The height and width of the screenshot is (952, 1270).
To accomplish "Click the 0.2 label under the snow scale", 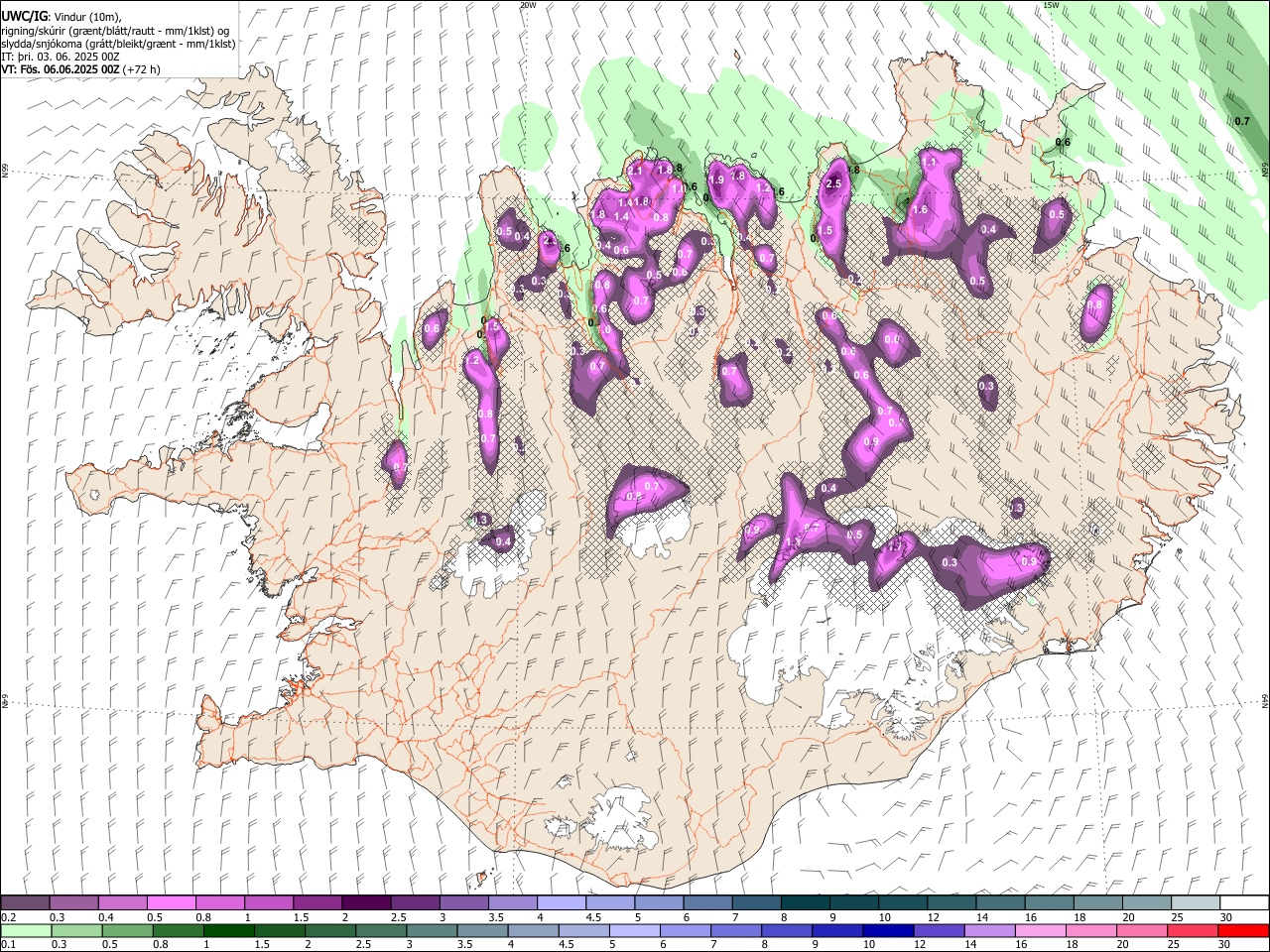I will (x=9, y=917).
